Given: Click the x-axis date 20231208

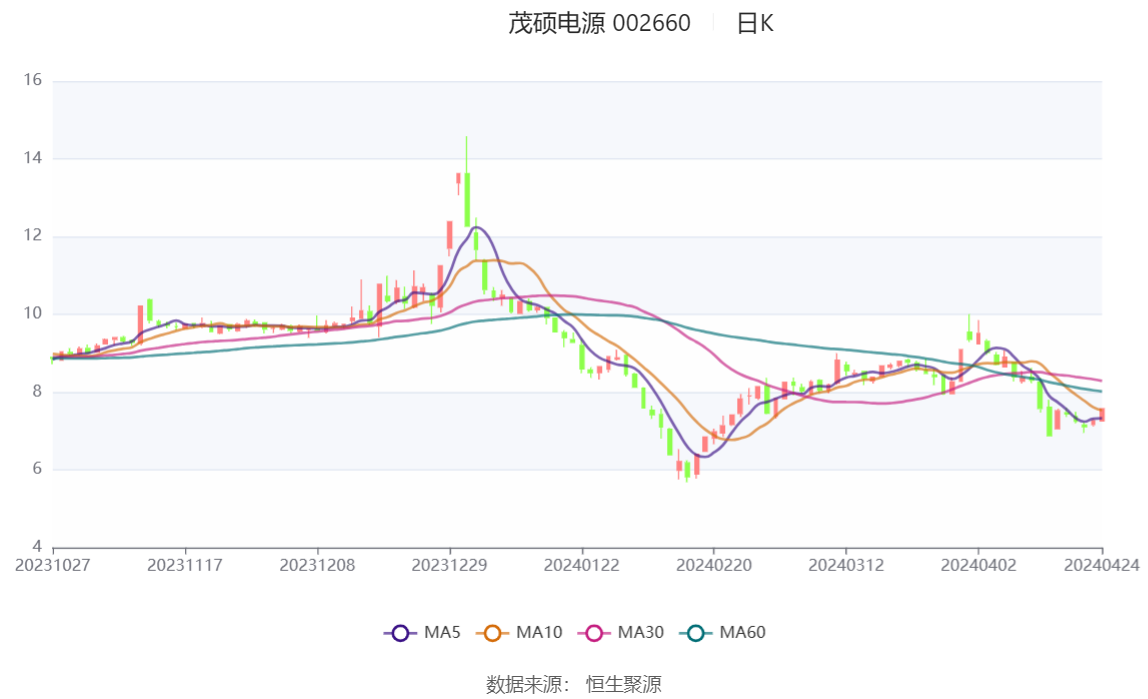Looking at the screenshot, I should point(317,565).
